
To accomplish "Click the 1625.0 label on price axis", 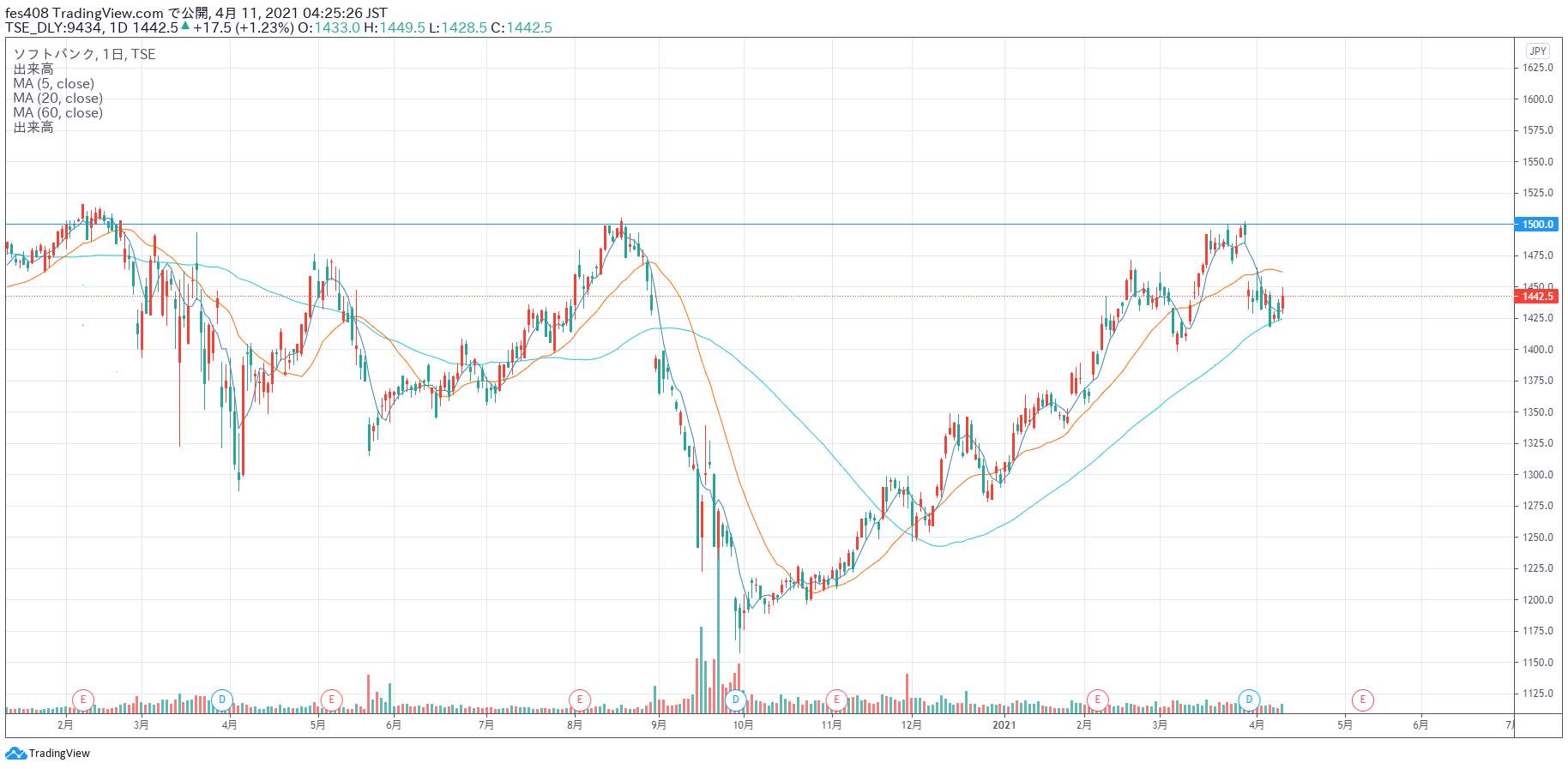I will 1538,68.
